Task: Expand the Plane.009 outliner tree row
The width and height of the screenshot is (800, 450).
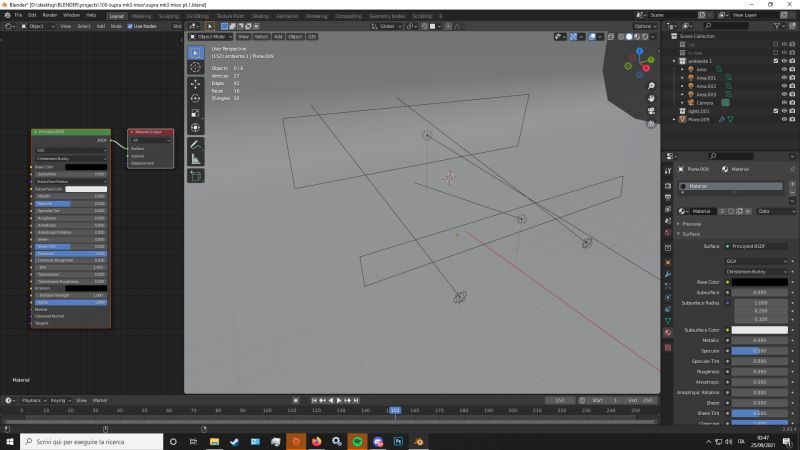Action: tap(674, 119)
